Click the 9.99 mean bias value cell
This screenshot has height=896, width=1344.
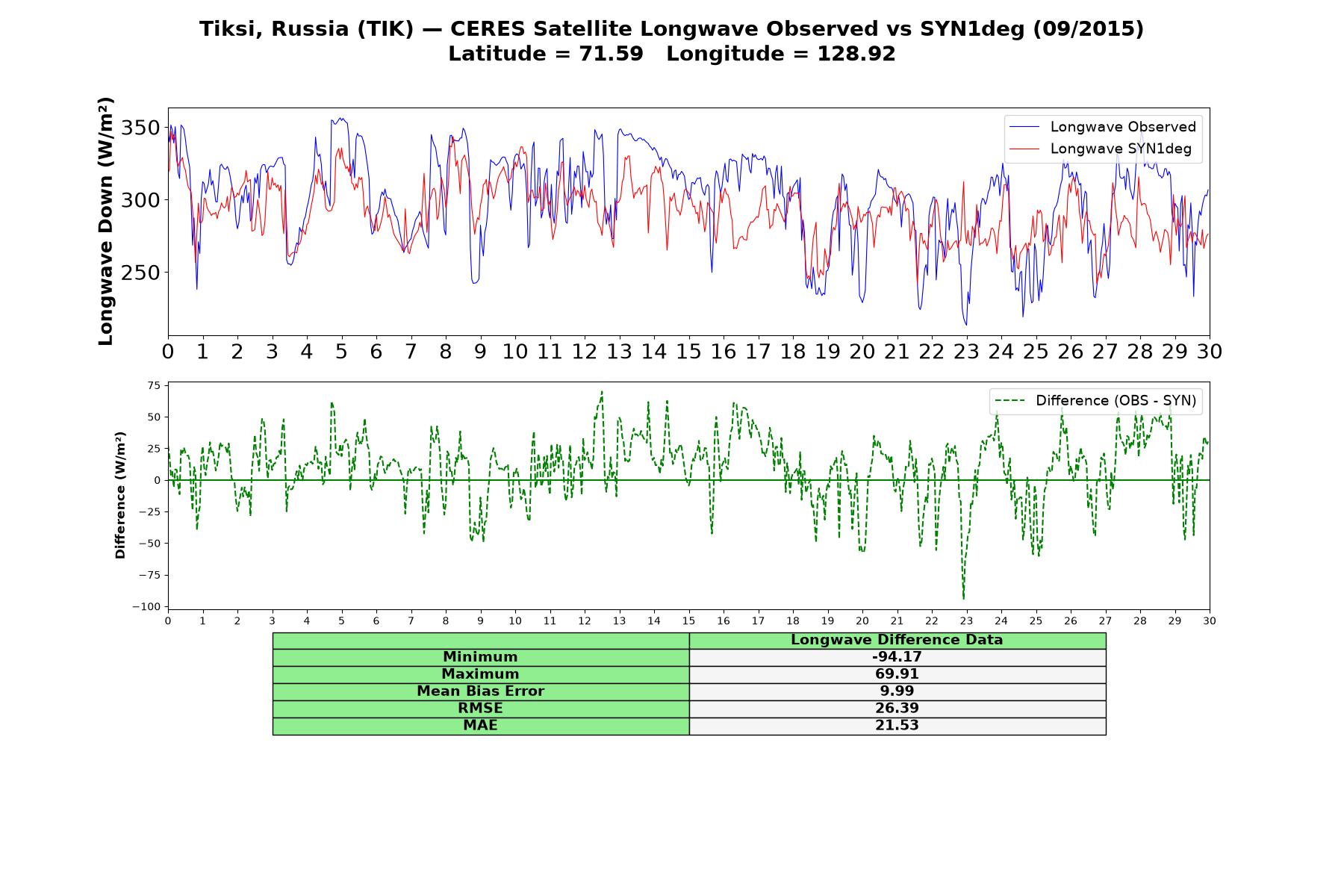(897, 691)
